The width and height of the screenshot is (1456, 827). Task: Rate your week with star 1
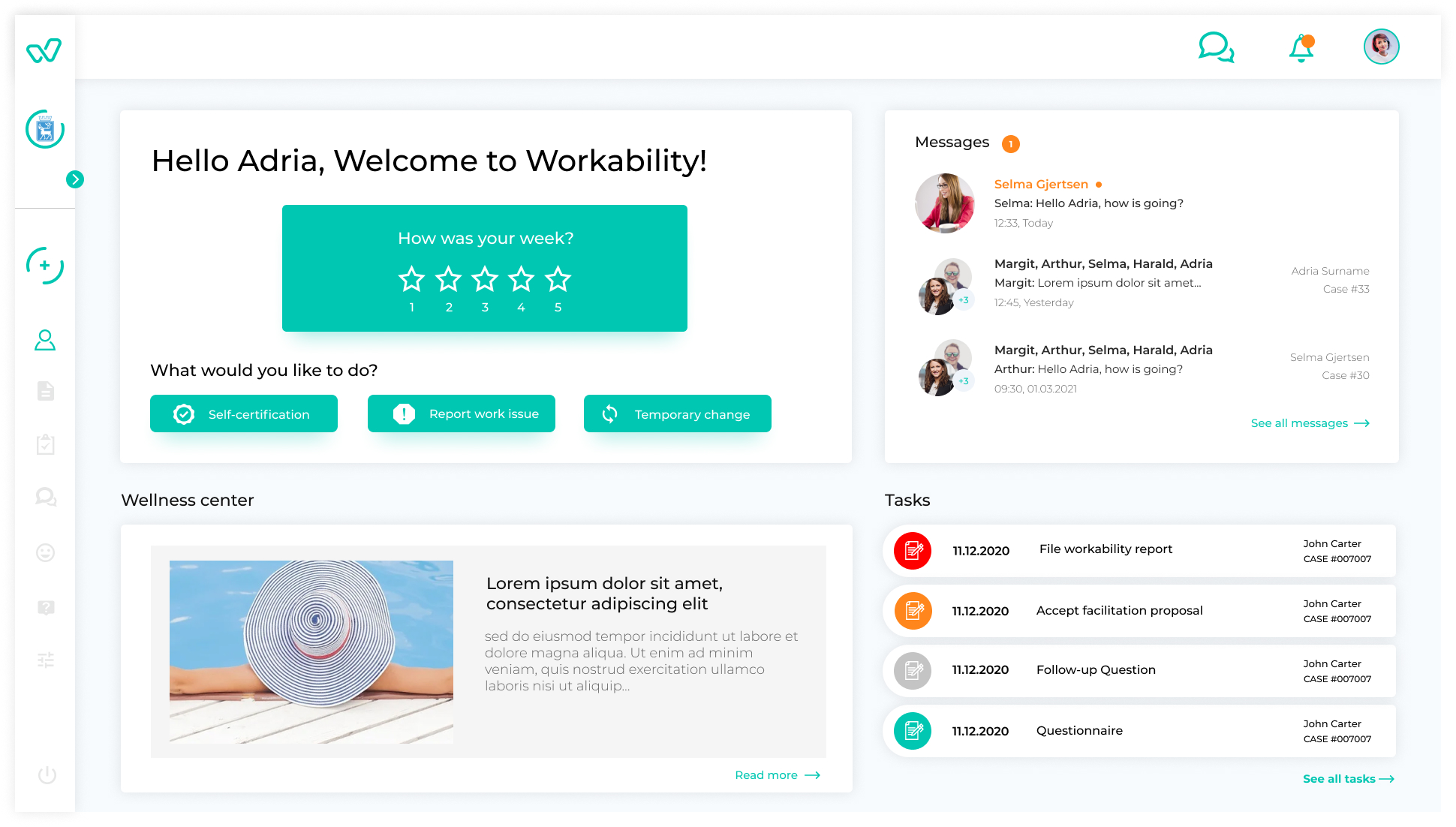click(411, 279)
